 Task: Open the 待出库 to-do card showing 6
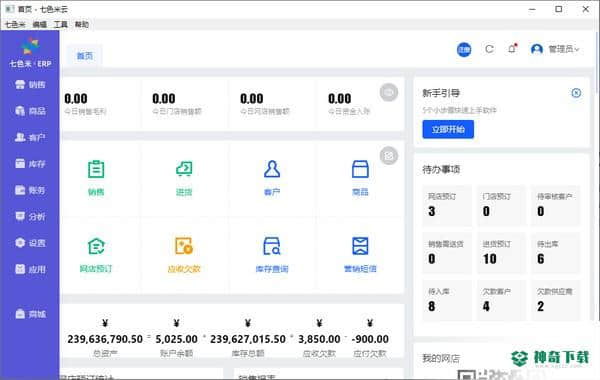click(556, 253)
